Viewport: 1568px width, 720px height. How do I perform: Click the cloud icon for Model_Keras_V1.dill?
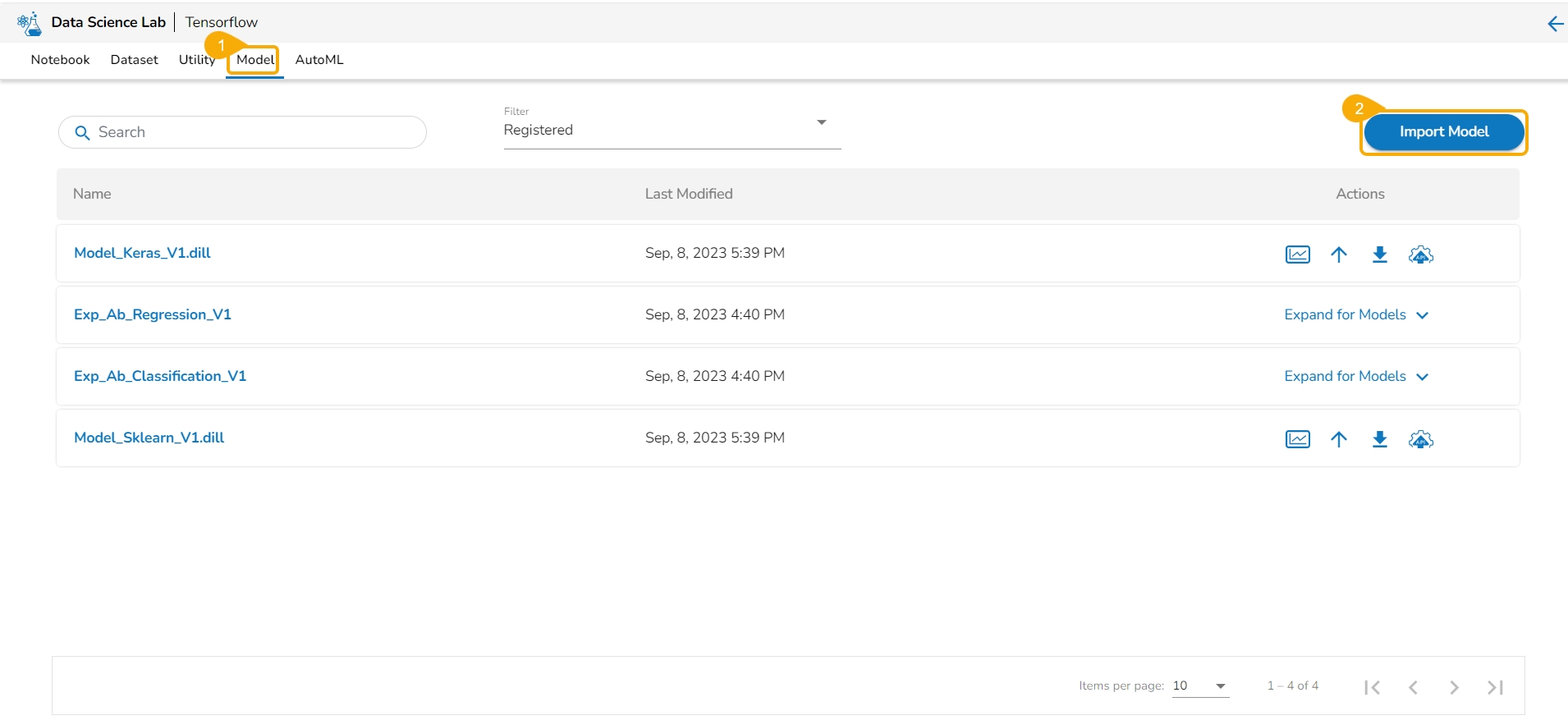pyautogui.click(x=1421, y=255)
